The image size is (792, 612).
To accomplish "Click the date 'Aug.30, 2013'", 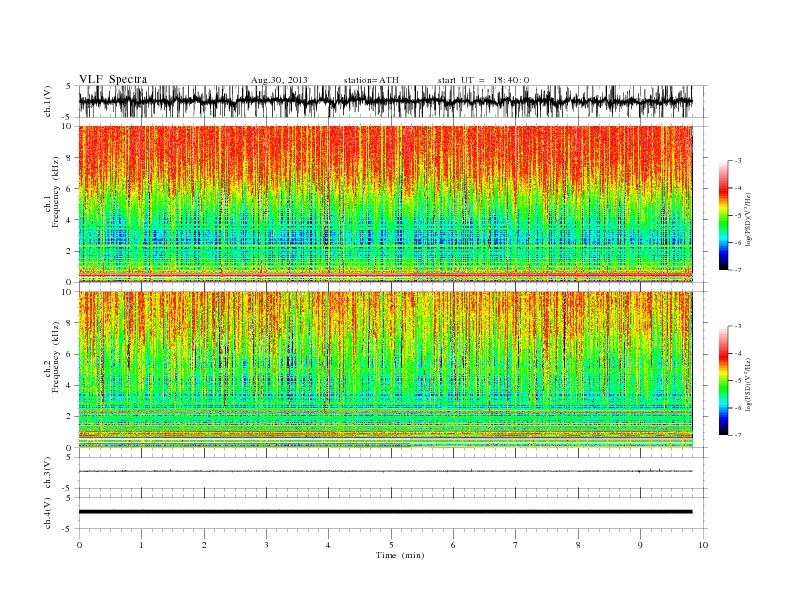I will point(279,80).
